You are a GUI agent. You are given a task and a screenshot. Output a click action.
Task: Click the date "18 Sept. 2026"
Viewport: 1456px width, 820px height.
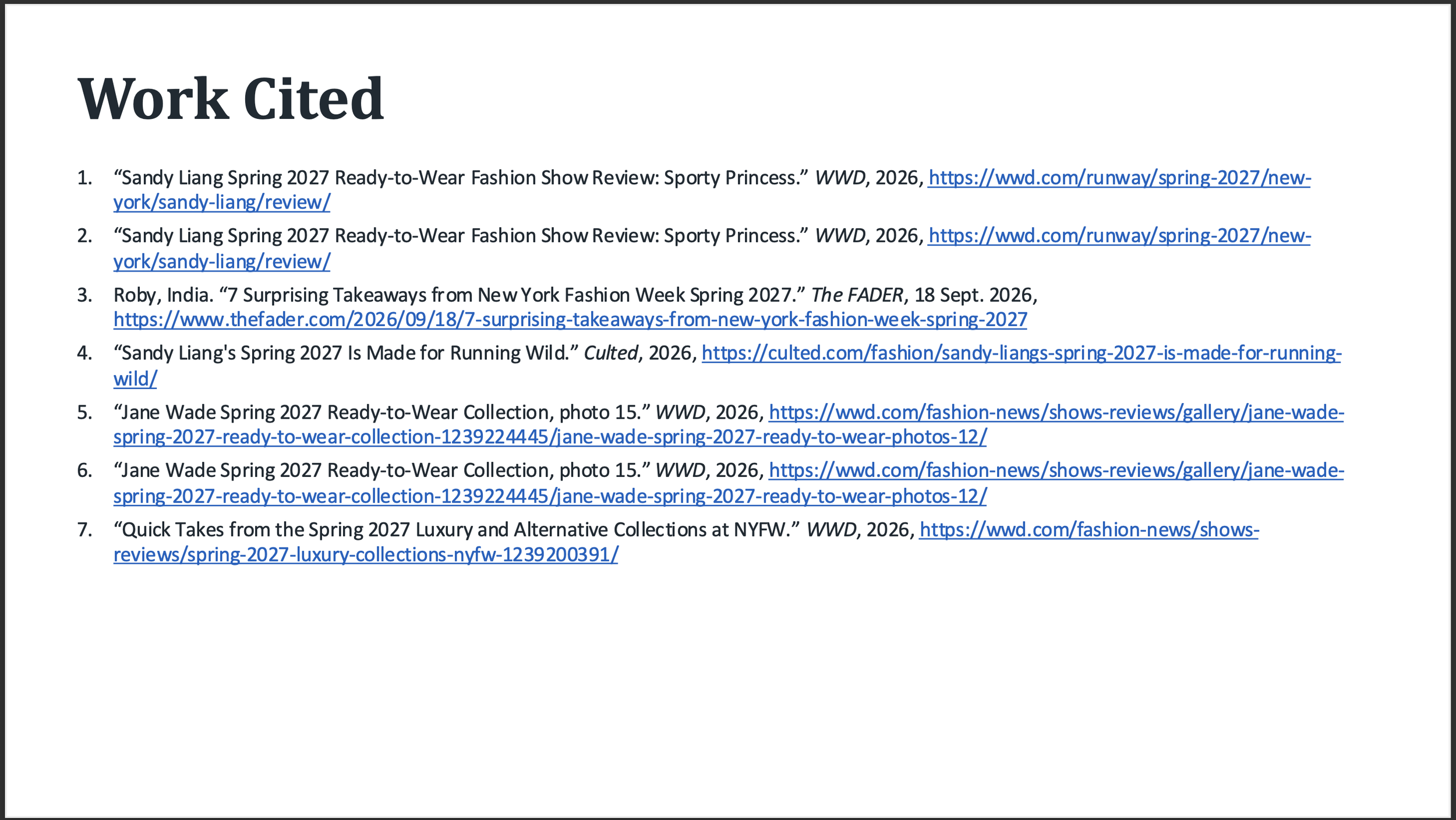pos(973,295)
